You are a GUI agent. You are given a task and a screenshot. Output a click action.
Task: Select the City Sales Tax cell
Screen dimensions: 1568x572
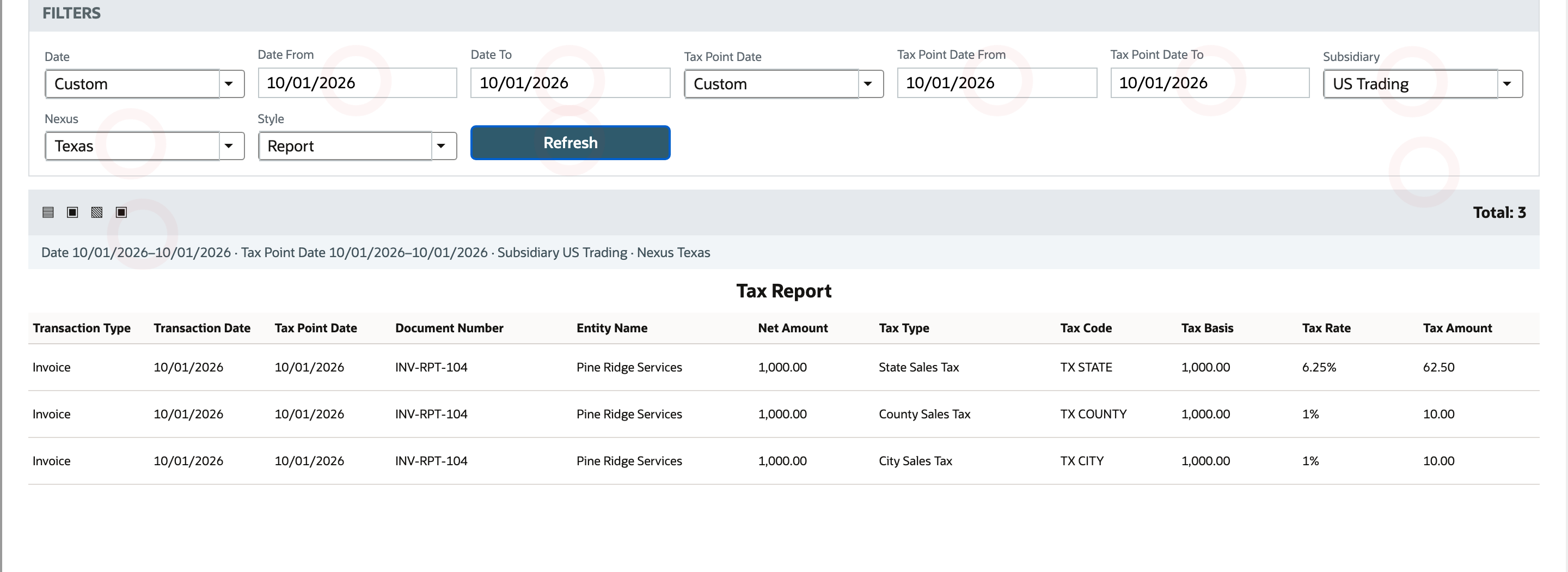coord(915,461)
